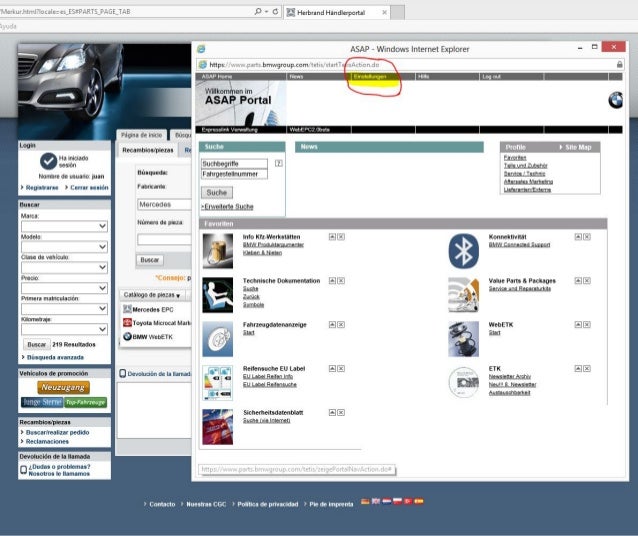
Task: Remove Value Parts & Packages from favorites
Action: click(587, 281)
